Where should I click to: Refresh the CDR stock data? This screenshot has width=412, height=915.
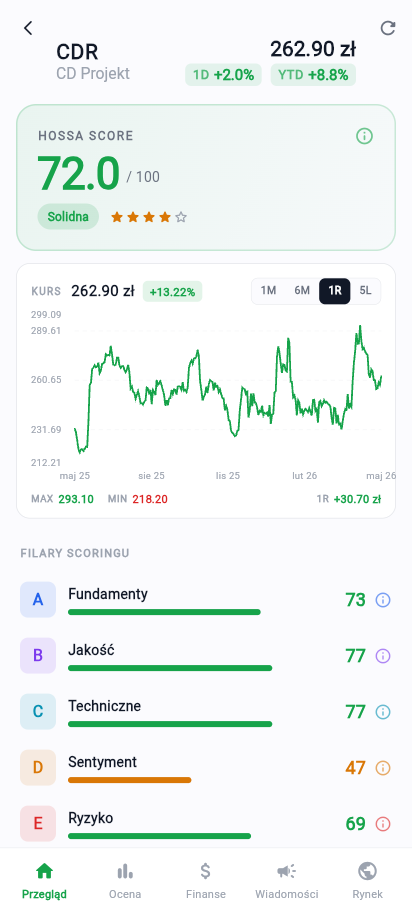click(387, 28)
